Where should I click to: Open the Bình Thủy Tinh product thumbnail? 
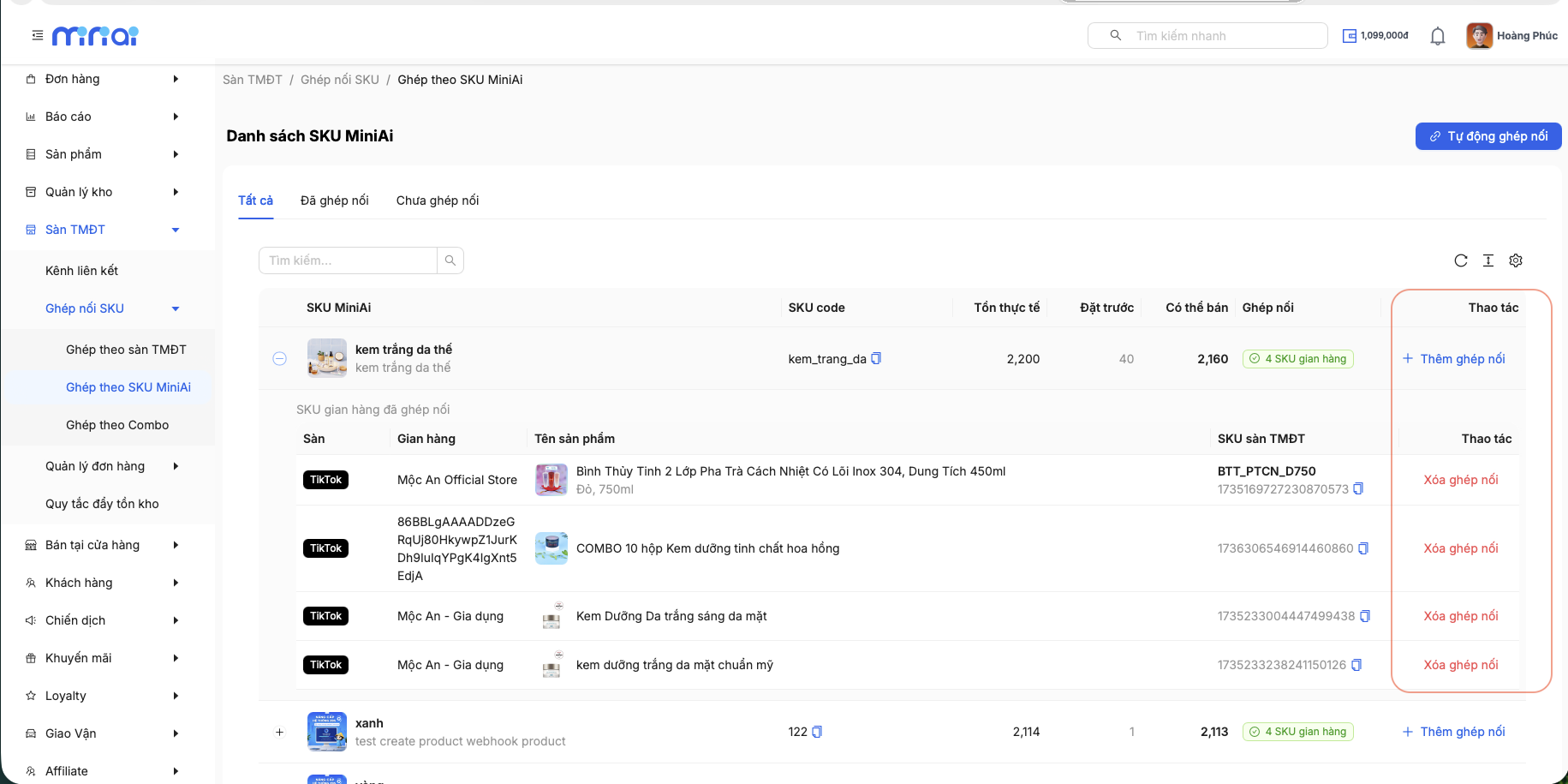551,480
